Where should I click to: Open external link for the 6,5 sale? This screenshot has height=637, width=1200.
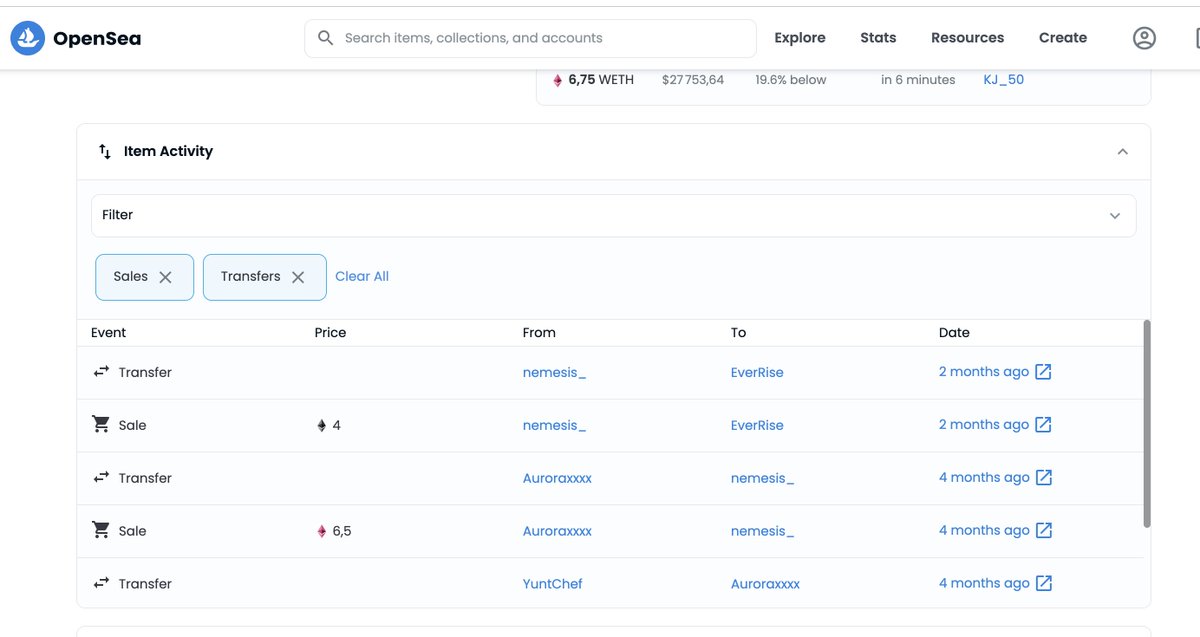[x=1043, y=531]
